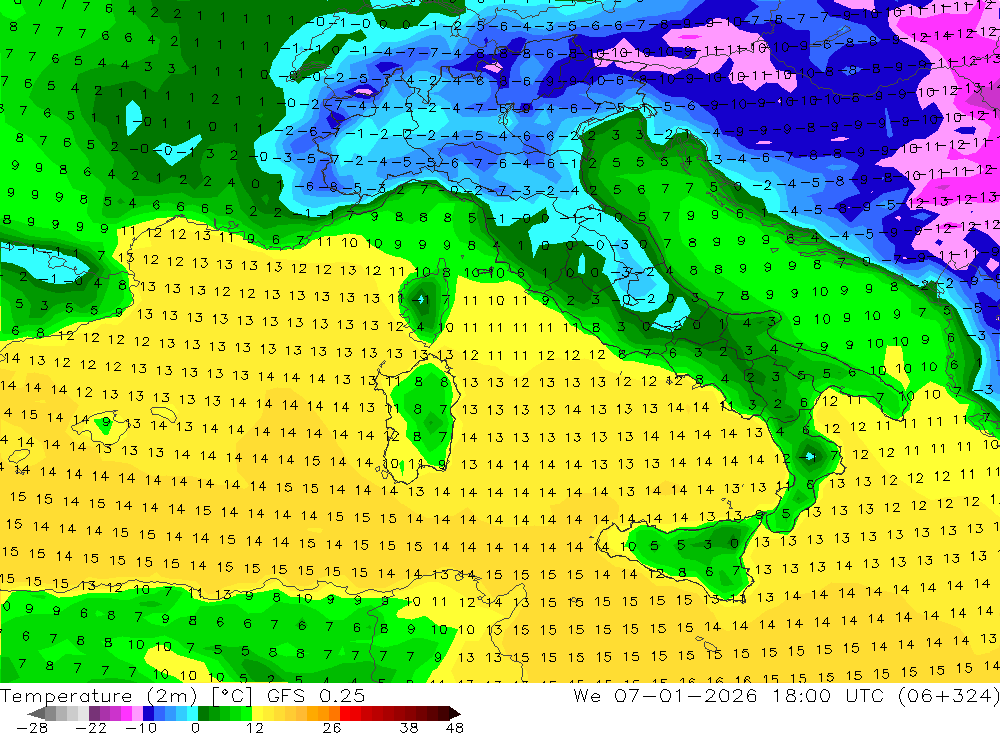
Task: Click the "-10" legend value
Action: click(x=140, y=727)
